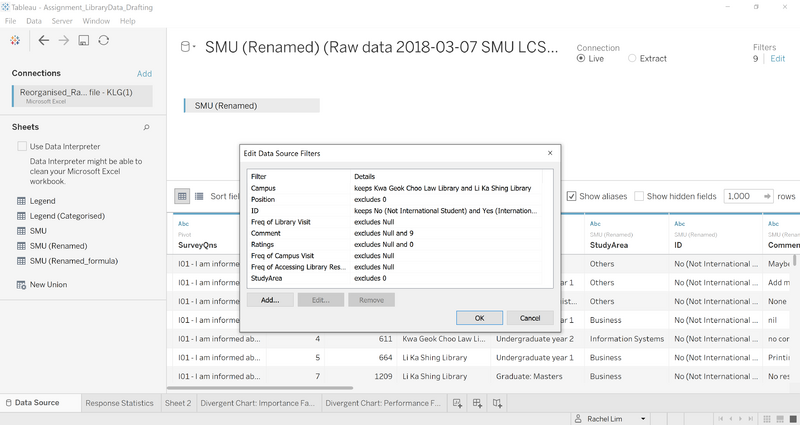The width and height of the screenshot is (800, 425).
Task: Uncheck the Show aliases checkbox
Action: 571,196
